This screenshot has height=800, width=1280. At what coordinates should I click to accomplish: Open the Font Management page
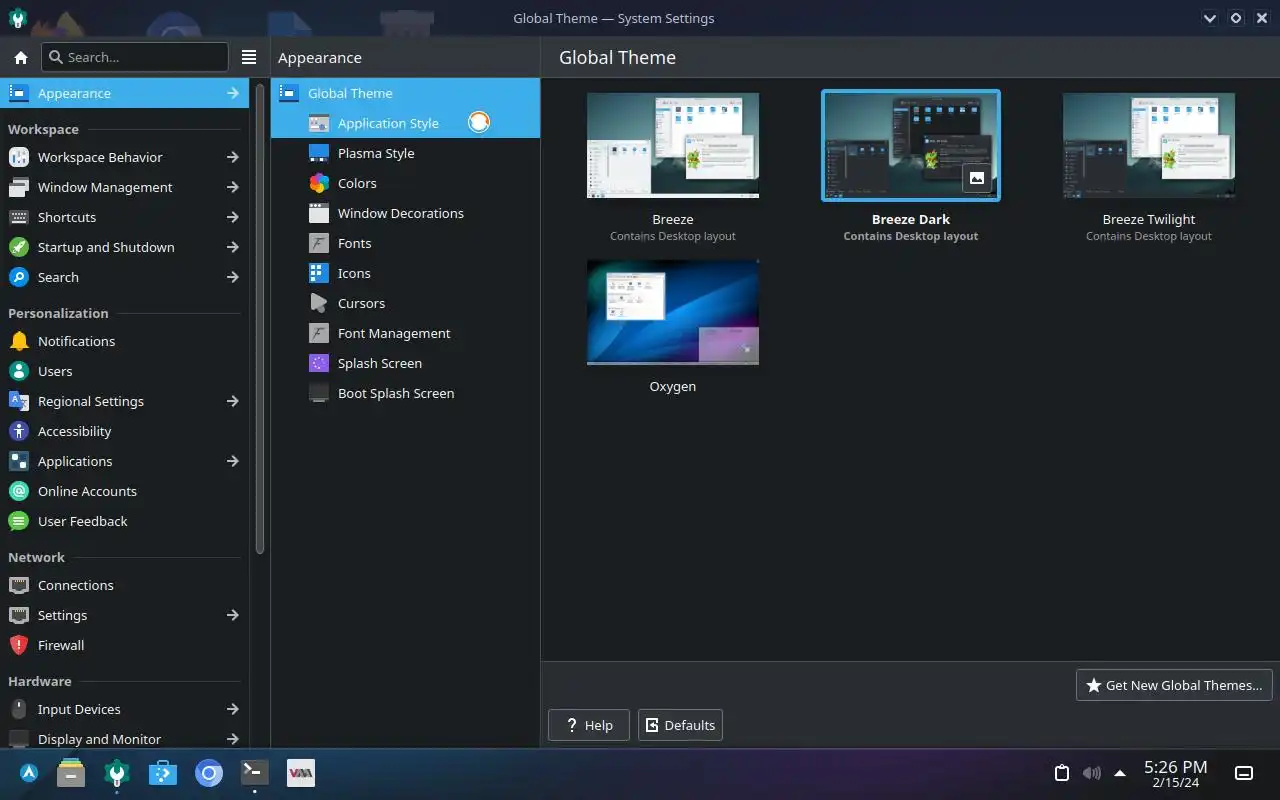point(405,333)
